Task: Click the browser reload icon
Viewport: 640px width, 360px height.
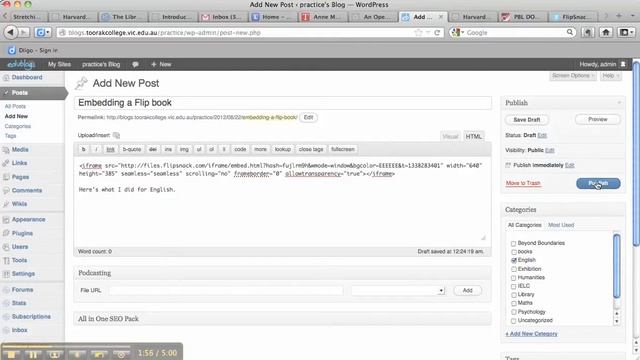Action: coord(437,32)
